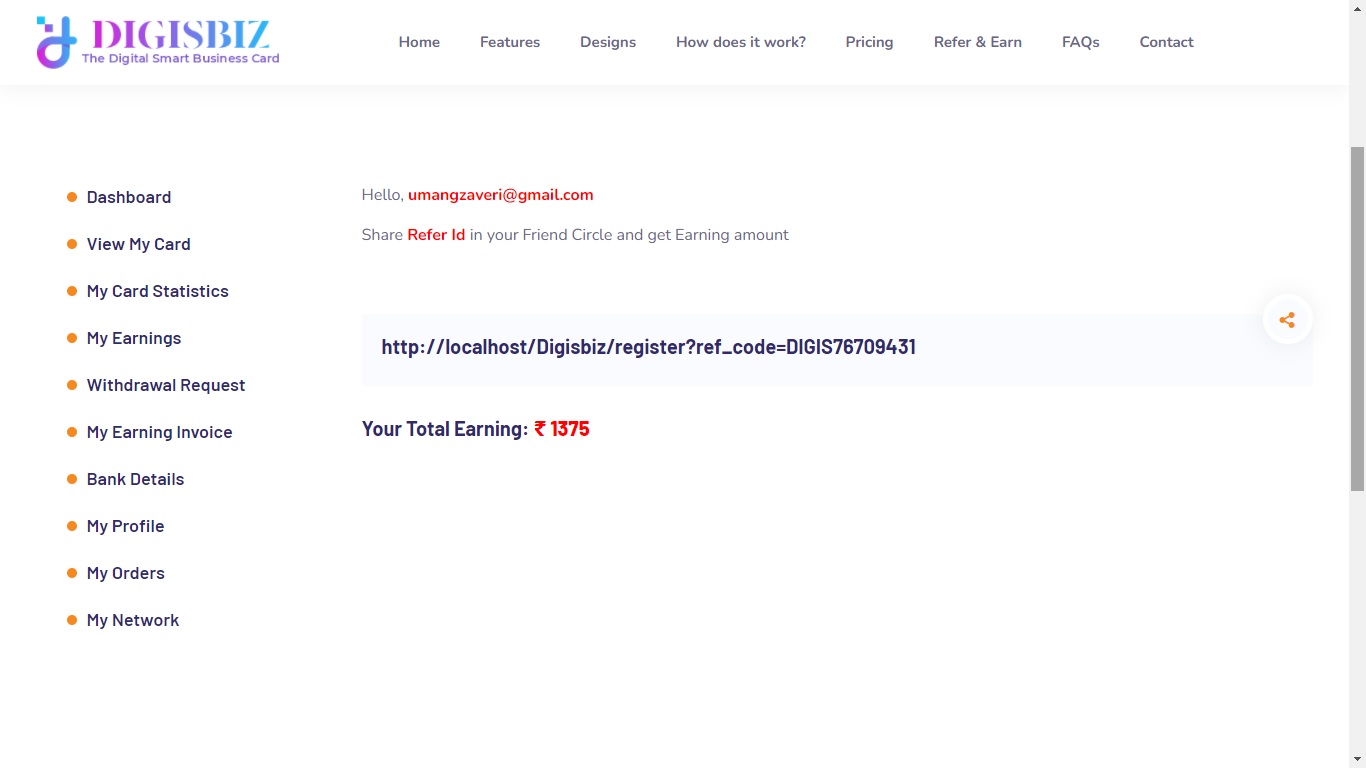Image resolution: width=1366 pixels, height=768 pixels.
Task: Select 'How does it work?' menu item
Action: 741,42
